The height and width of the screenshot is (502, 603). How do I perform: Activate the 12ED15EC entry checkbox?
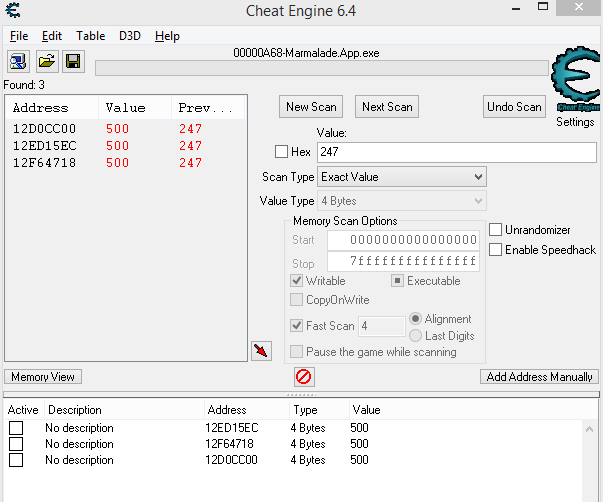16,428
